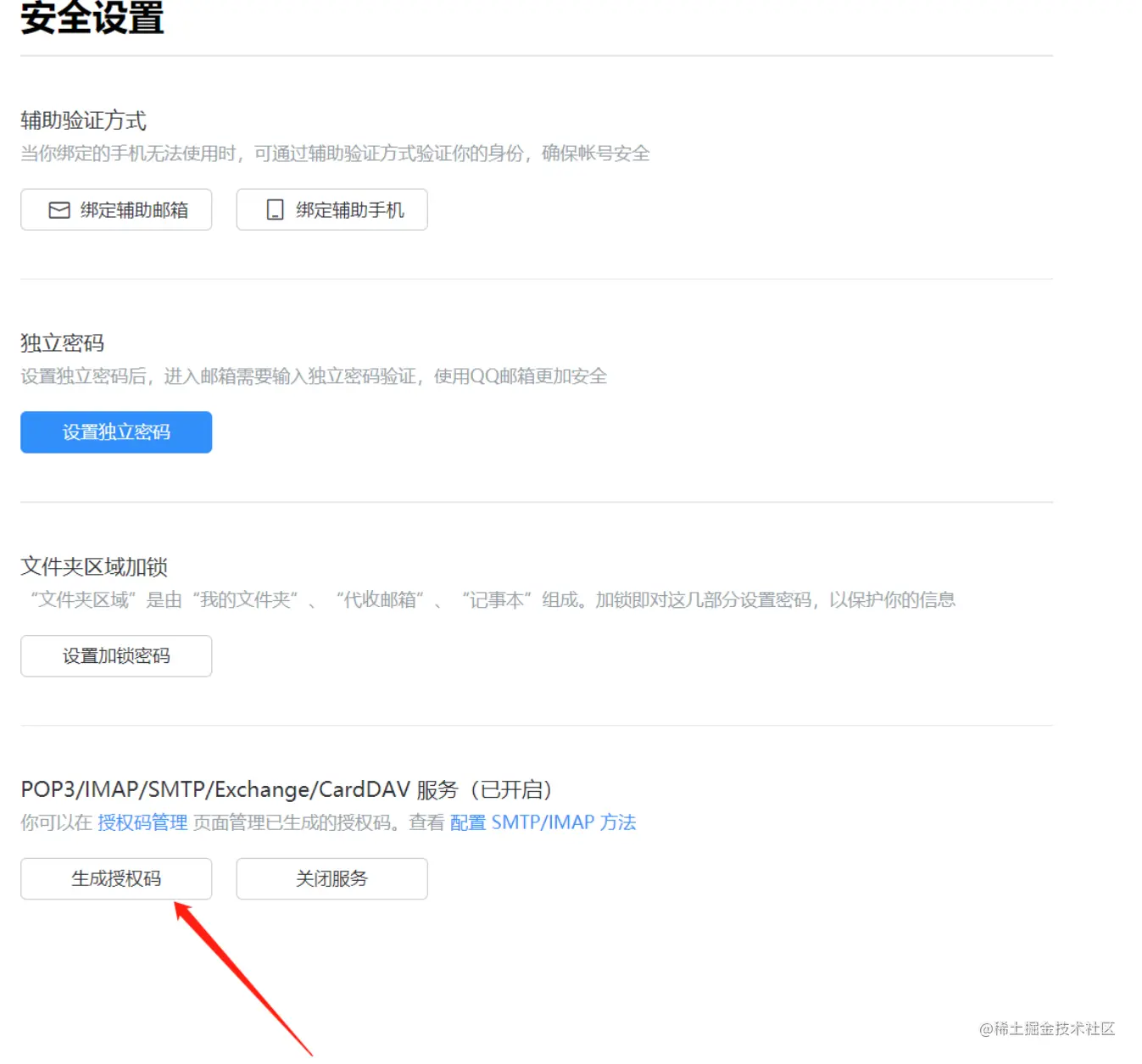Click the 文件夹区域加锁 section title
1142x1064 pixels.
[94, 566]
